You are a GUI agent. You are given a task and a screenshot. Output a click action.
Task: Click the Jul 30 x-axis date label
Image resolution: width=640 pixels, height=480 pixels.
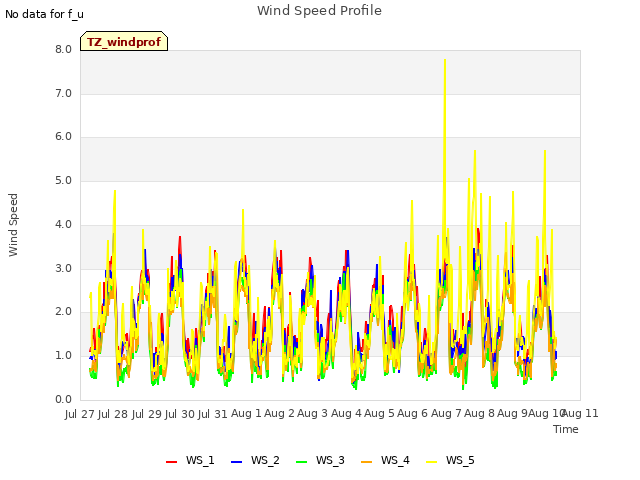(x=180, y=414)
